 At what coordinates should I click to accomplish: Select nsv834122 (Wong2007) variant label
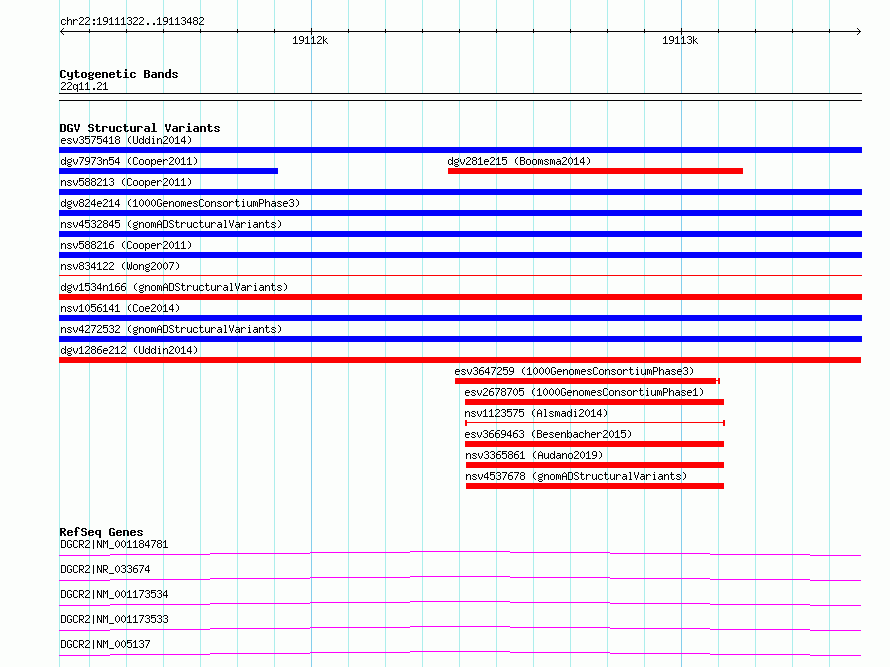120,266
